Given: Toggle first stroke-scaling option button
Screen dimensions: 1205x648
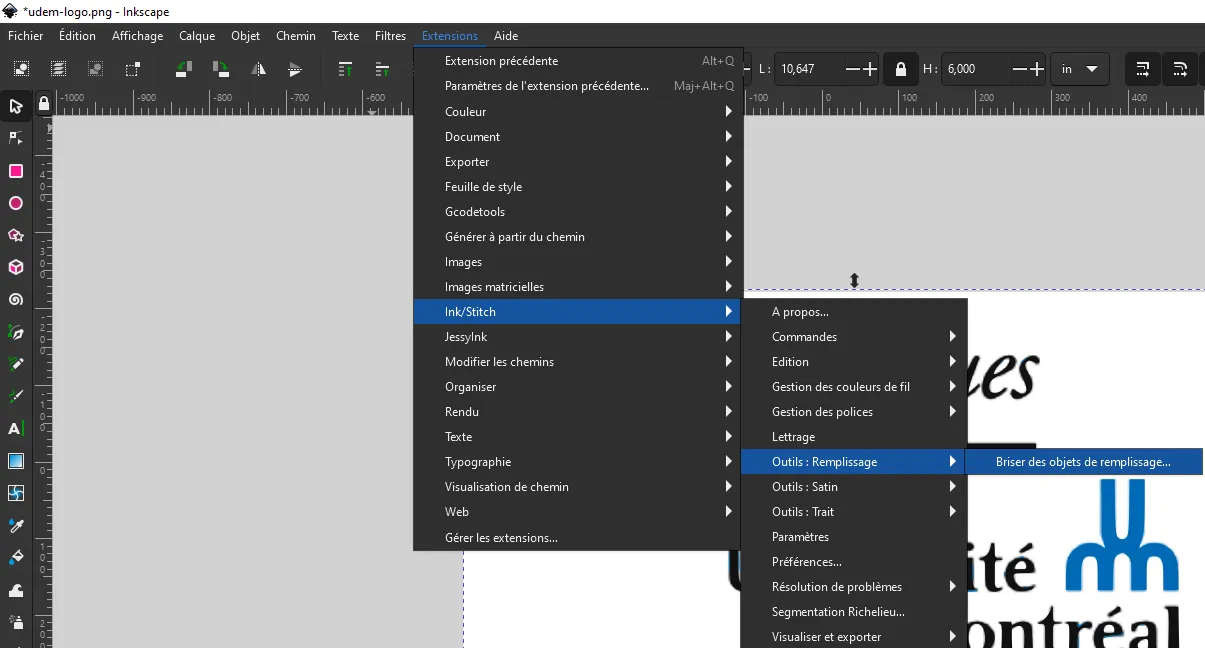Looking at the screenshot, I should click(x=1143, y=69).
